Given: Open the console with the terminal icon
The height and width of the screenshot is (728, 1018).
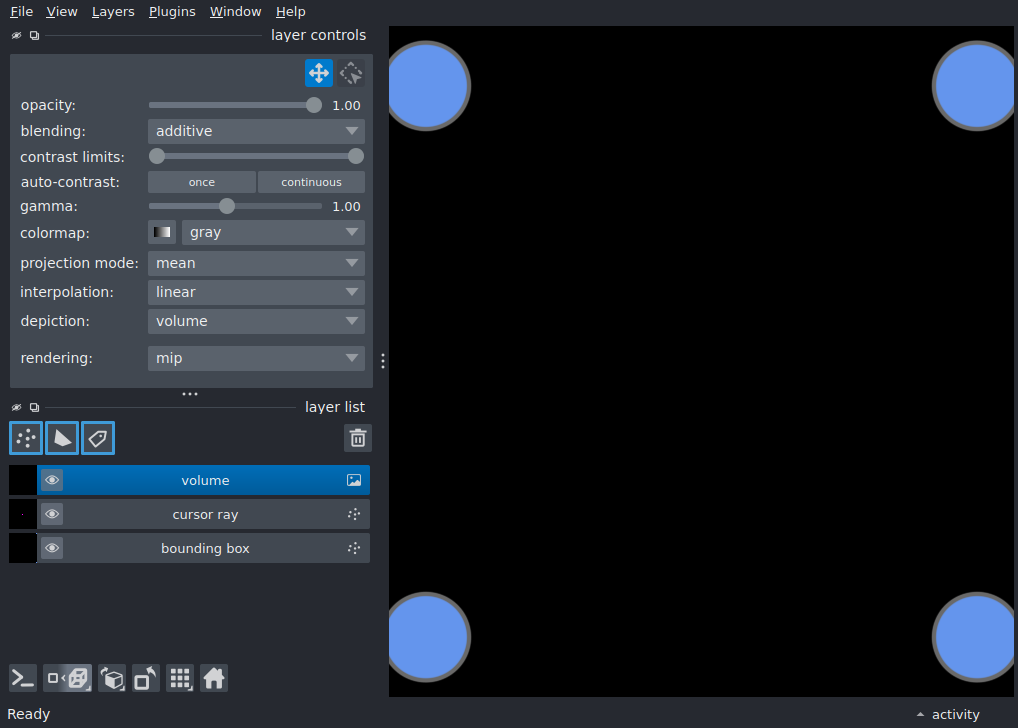Looking at the screenshot, I should 23,679.
